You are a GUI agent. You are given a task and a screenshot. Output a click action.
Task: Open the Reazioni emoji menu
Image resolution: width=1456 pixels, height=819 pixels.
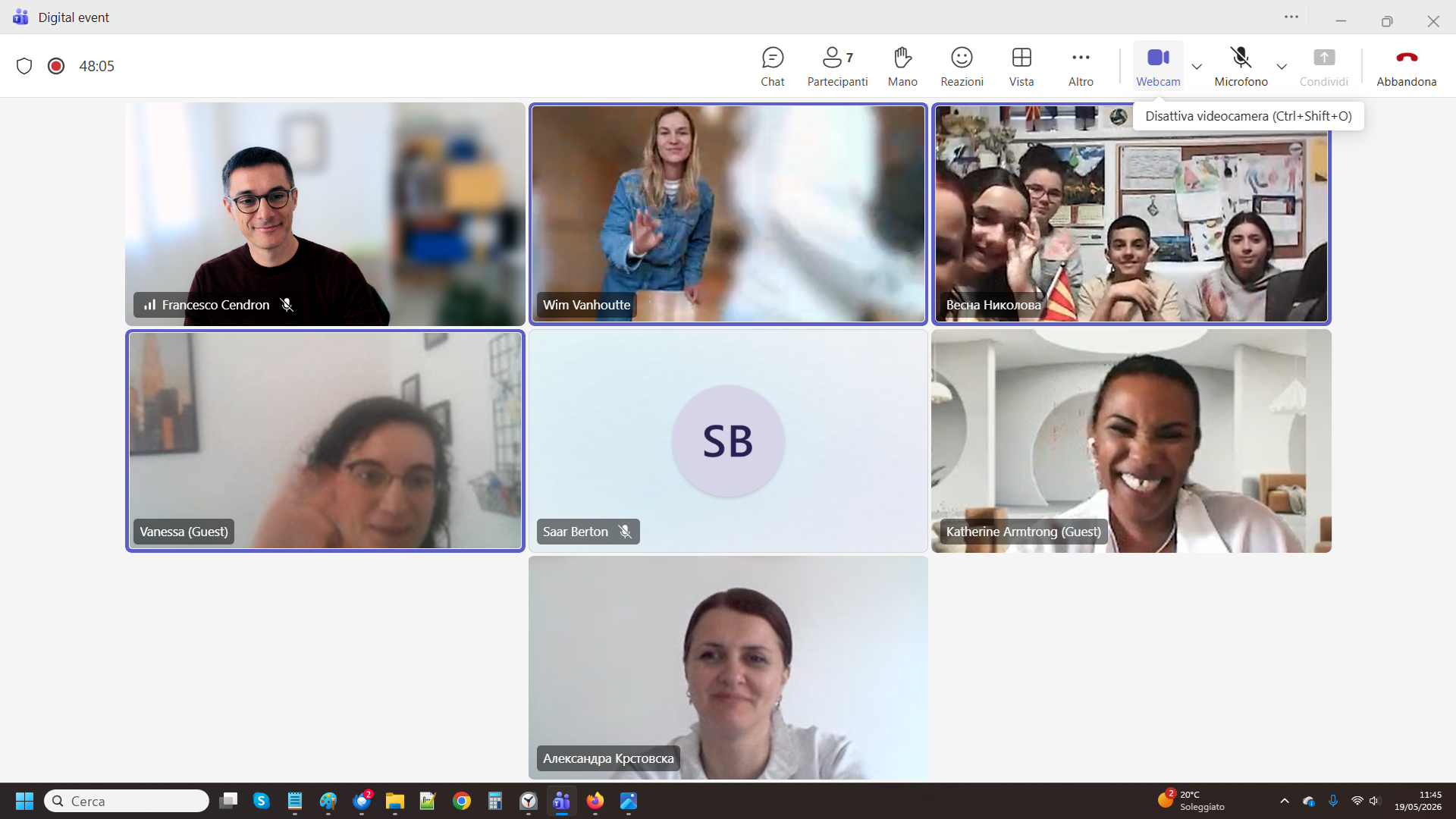(962, 67)
